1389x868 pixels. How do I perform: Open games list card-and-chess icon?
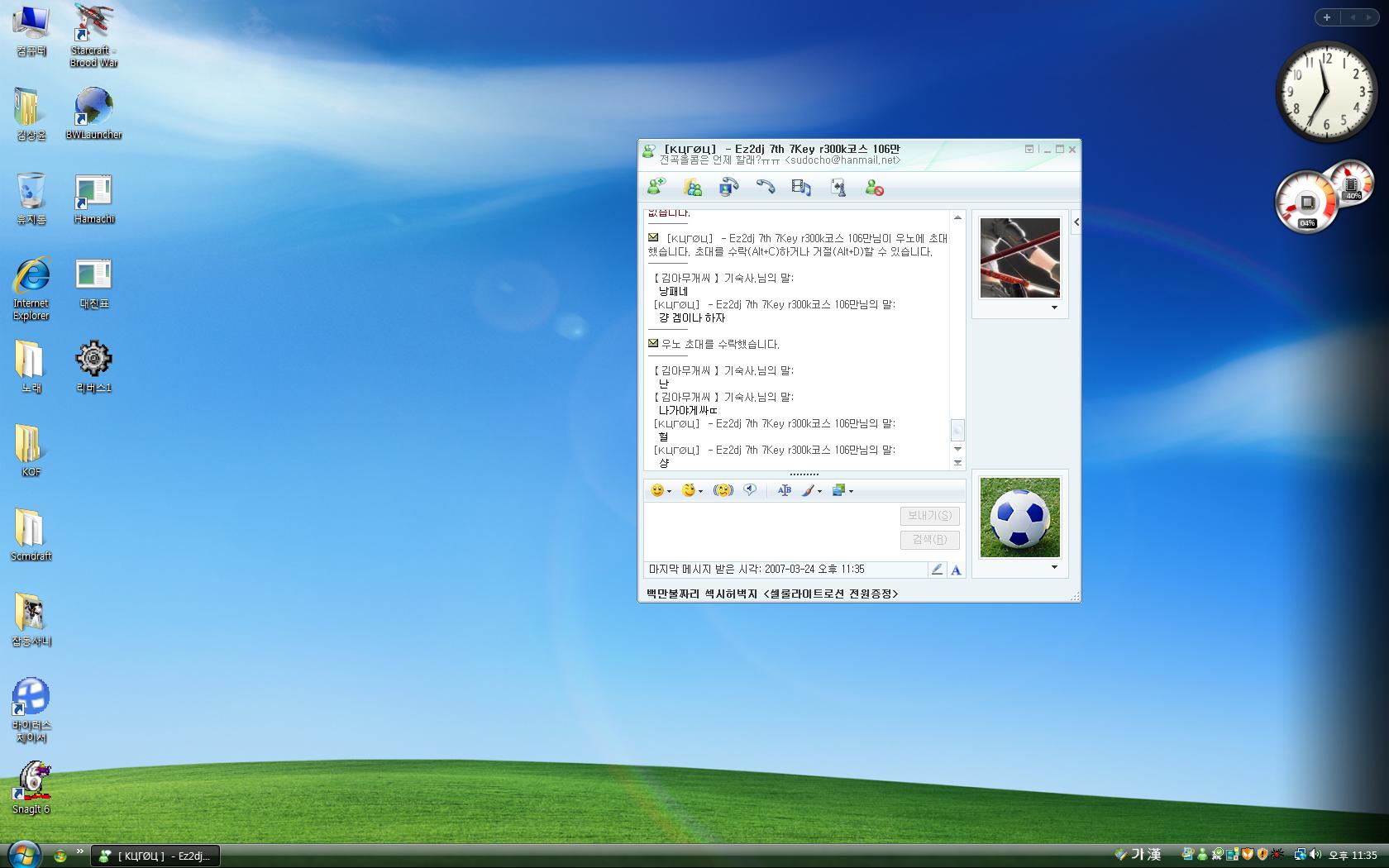[x=838, y=188]
